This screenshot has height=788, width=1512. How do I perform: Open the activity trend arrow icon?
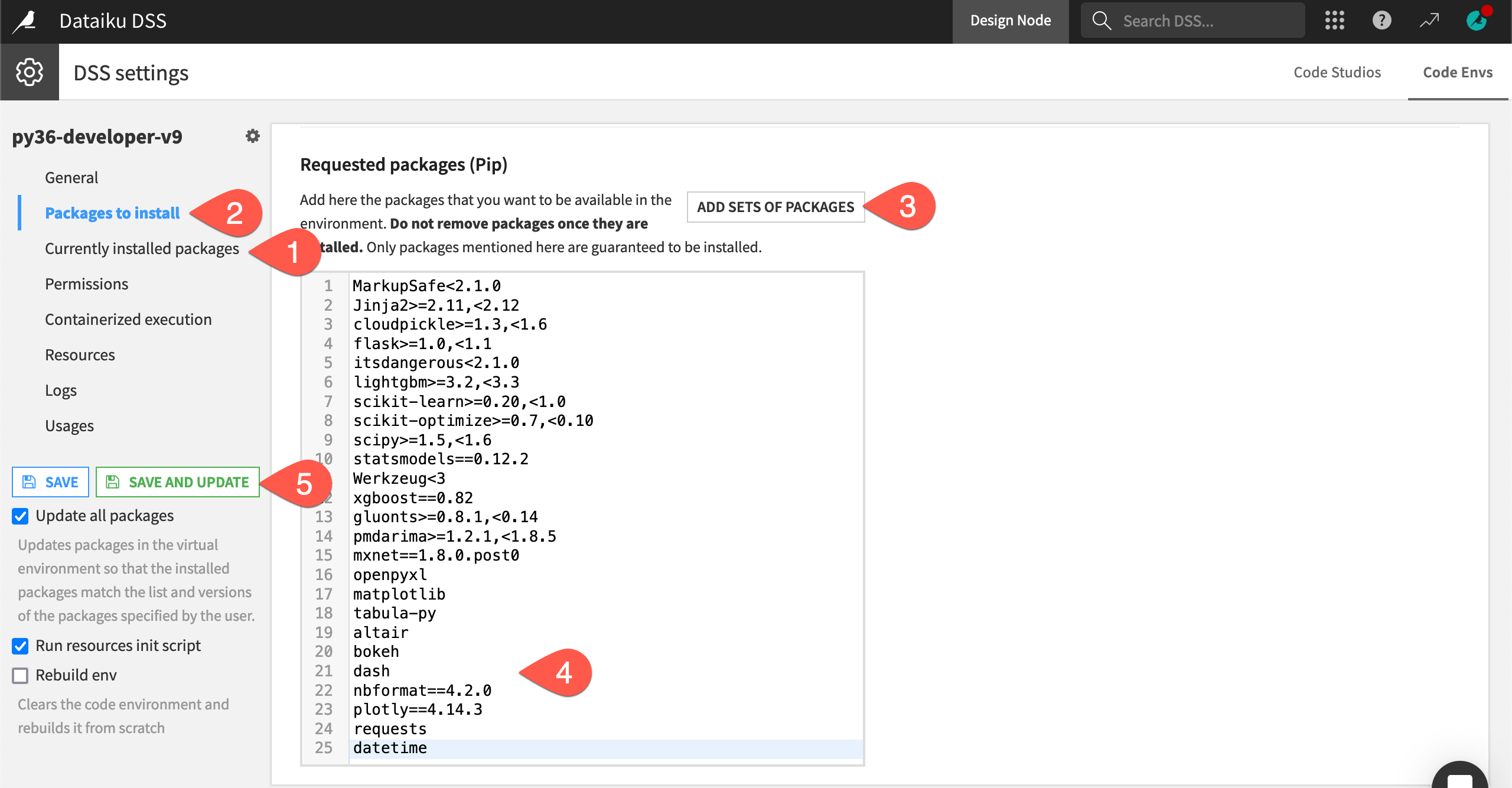click(x=1429, y=21)
